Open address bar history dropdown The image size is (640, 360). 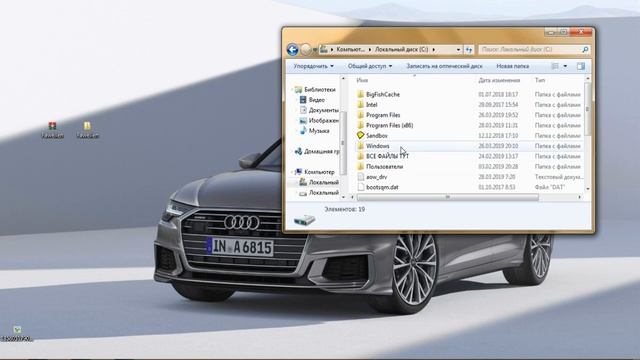click(458, 49)
